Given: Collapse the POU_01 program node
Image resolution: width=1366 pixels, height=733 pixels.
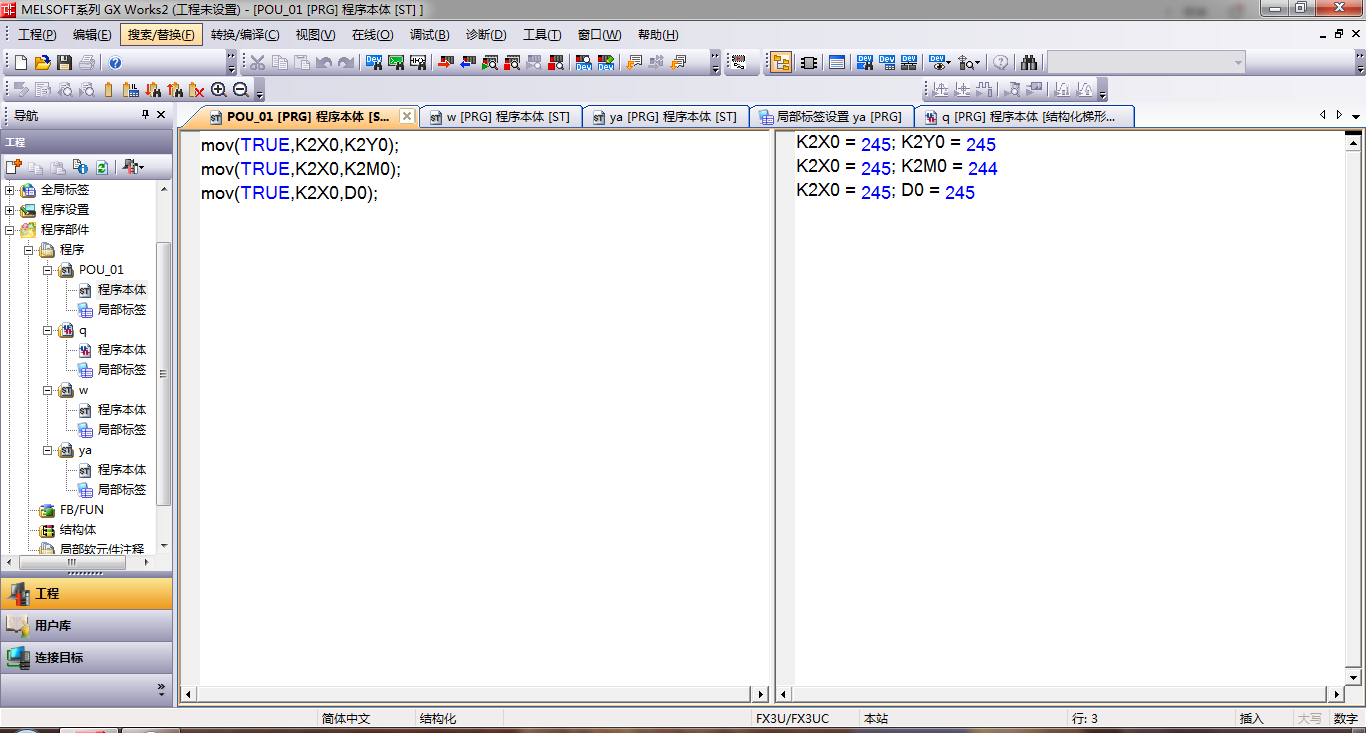Looking at the screenshot, I should (x=47, y=270).
